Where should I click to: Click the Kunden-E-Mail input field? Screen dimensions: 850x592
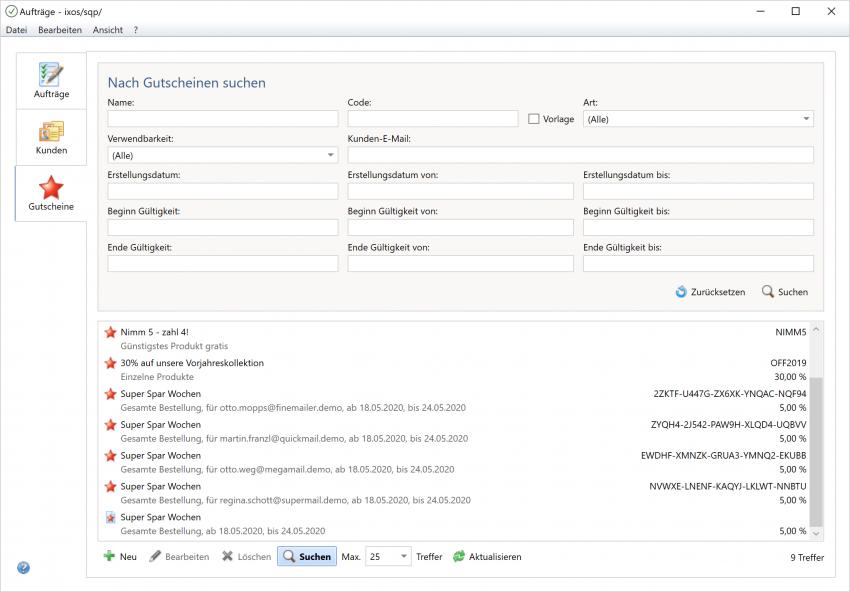[x=580, y=155]
